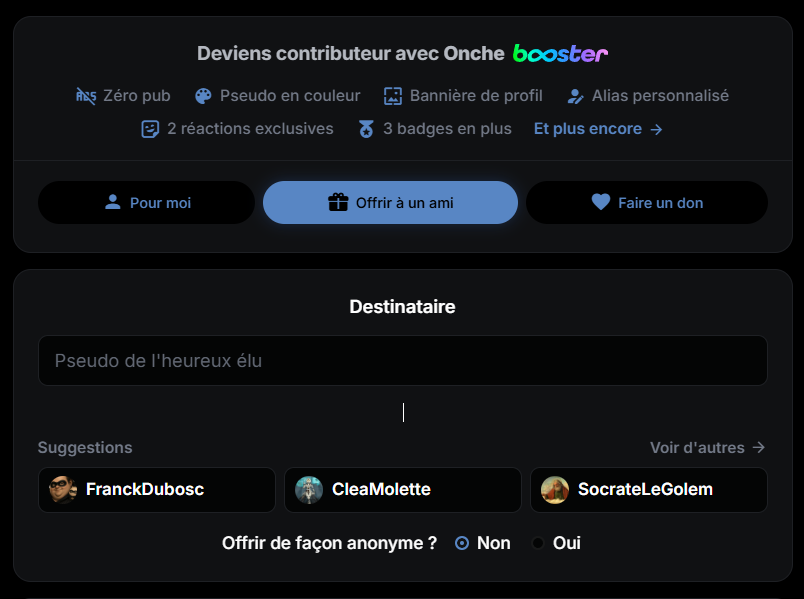The image size is (804, 599).
Task: Click the heart icon in Faire un don
Action: pos(600,202)
